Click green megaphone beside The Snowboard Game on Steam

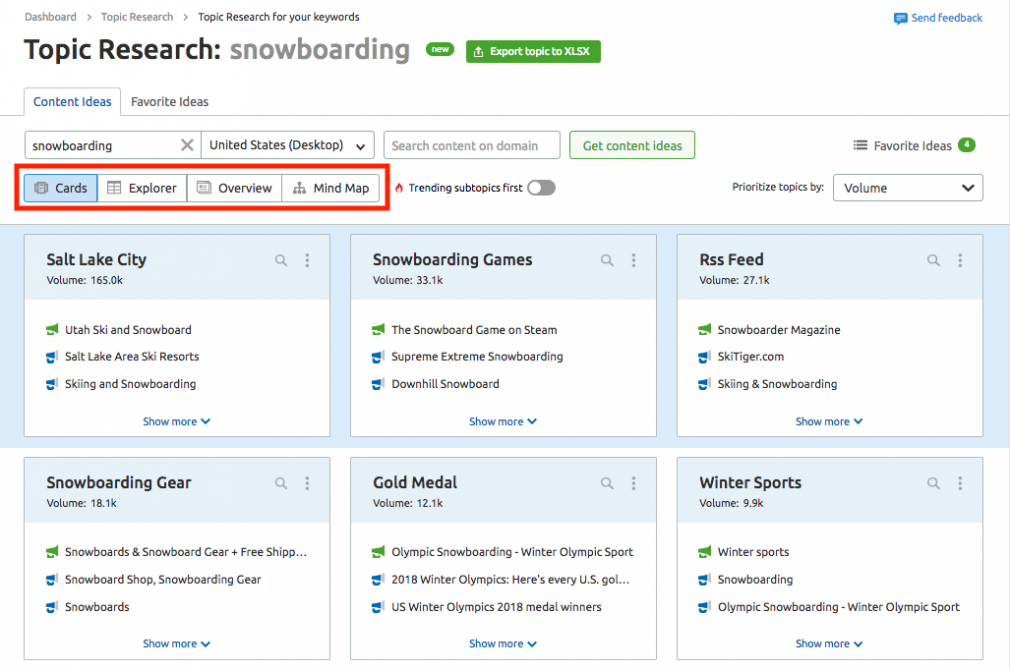point(378,330)
